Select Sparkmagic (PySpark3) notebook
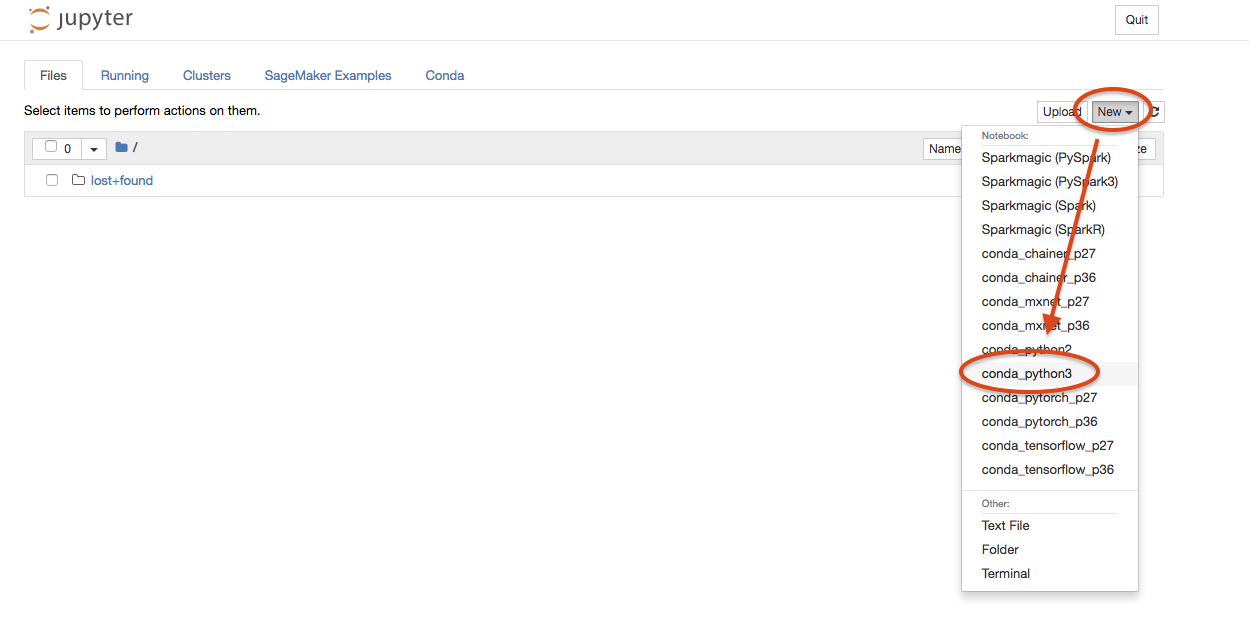This screenshot has width=1249, height=640. click(1050, 181)
